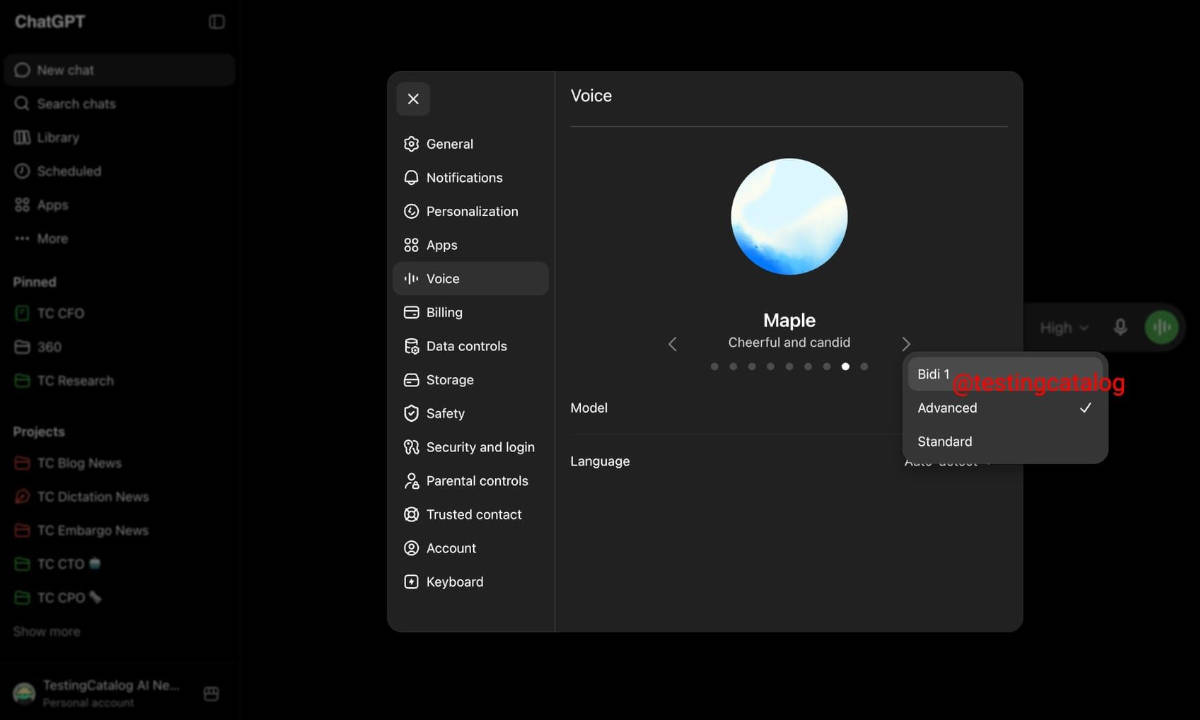Click the Search chats magnifier icon
Viewport: 1200px width, 720px height.
[22, 104]
